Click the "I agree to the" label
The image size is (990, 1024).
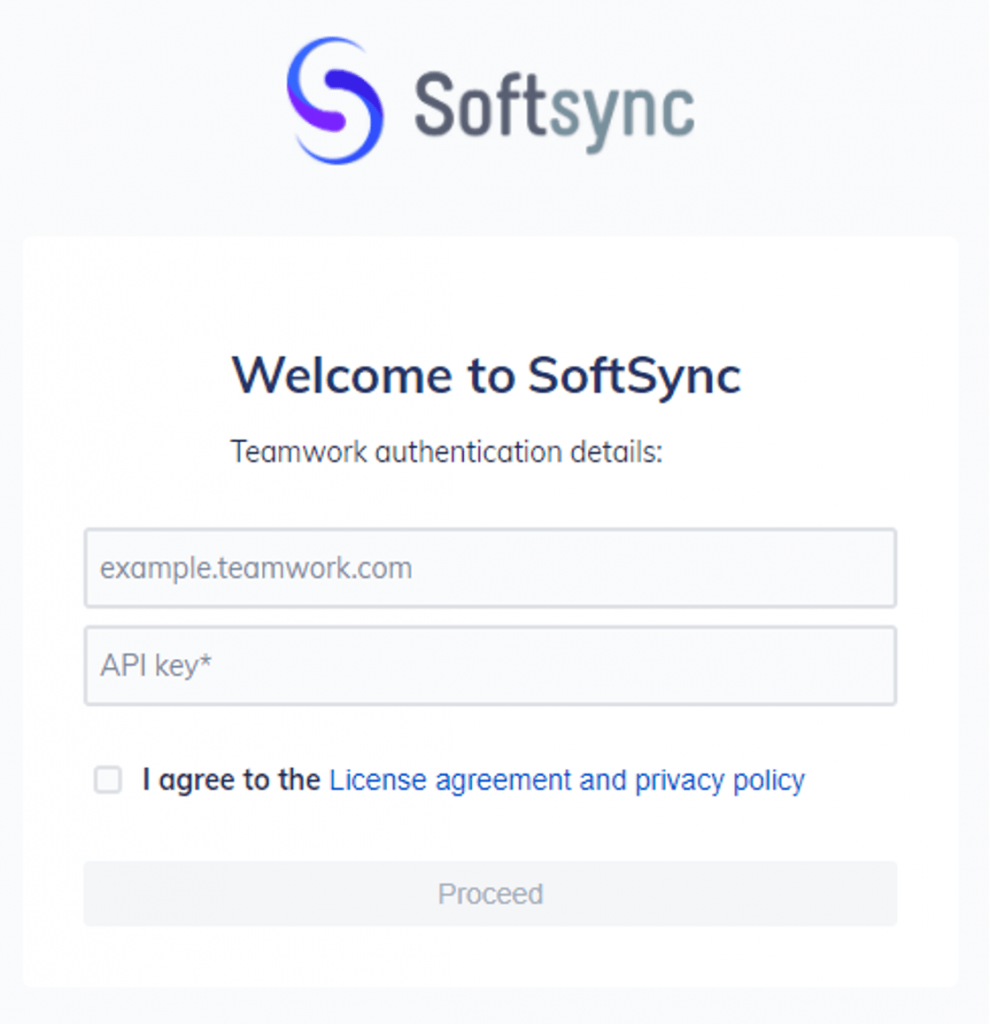pyautogui.click(x=231, y=780)
